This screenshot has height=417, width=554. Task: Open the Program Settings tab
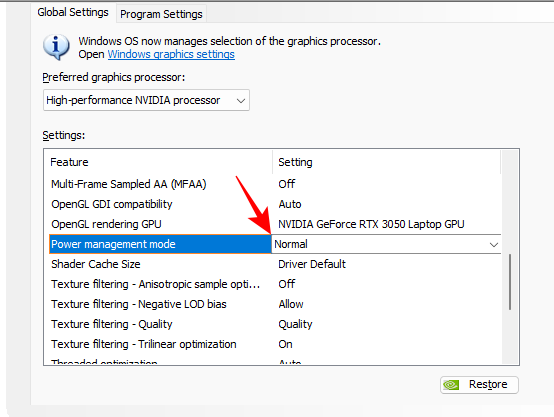[x=161, y=14]
